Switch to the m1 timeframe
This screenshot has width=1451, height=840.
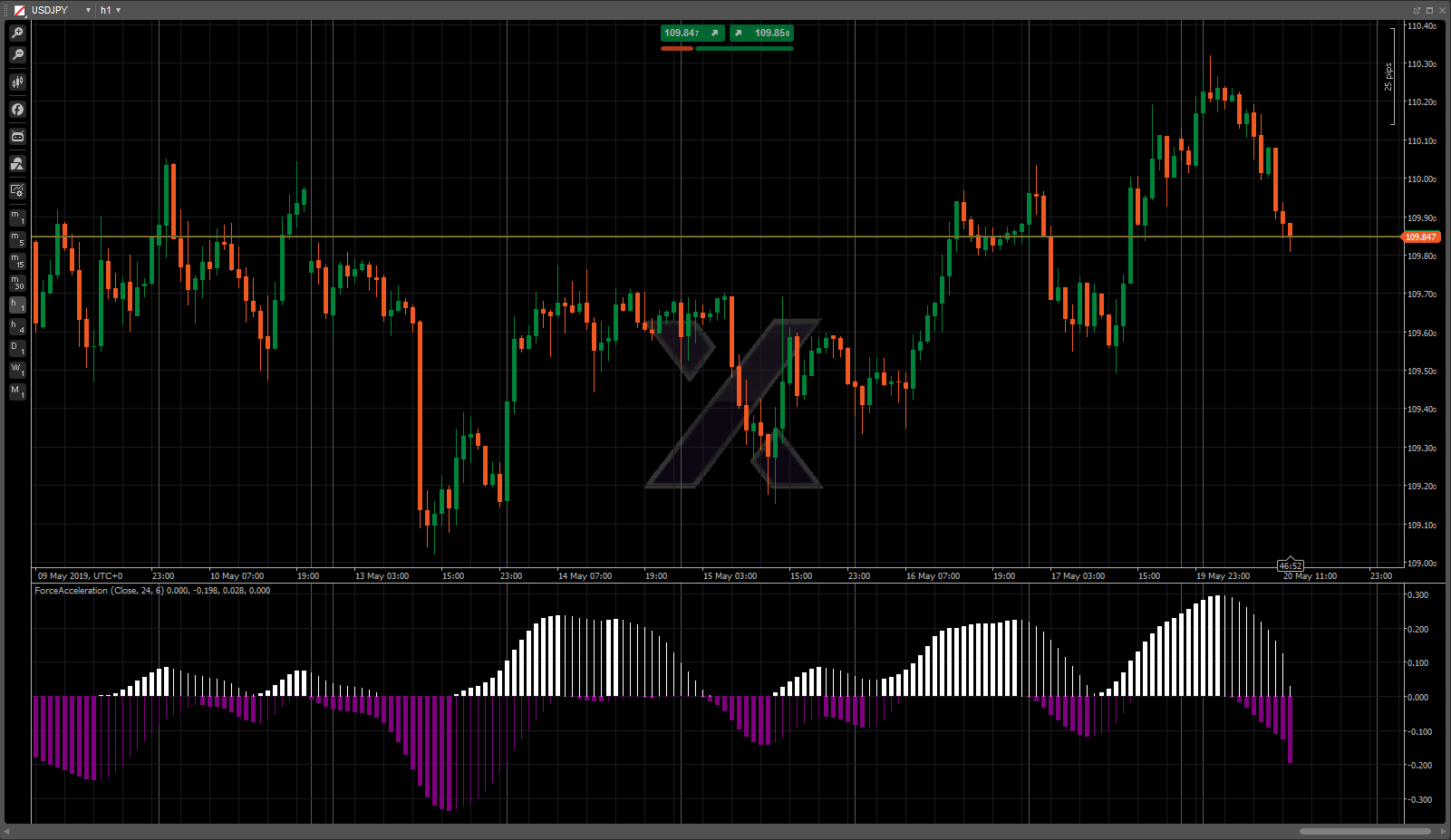17,217
